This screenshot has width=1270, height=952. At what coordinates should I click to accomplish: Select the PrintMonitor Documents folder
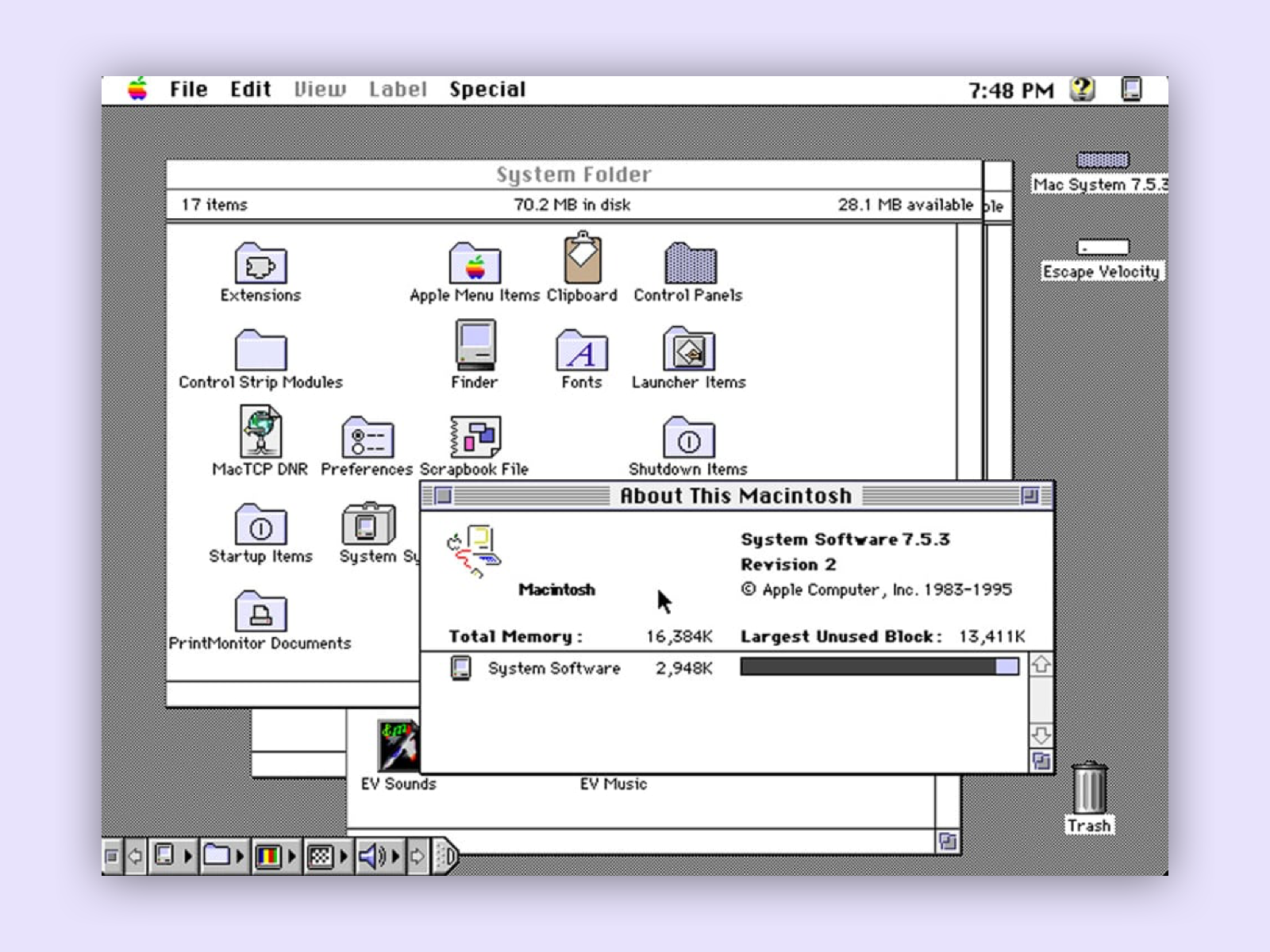click(260, 611)
